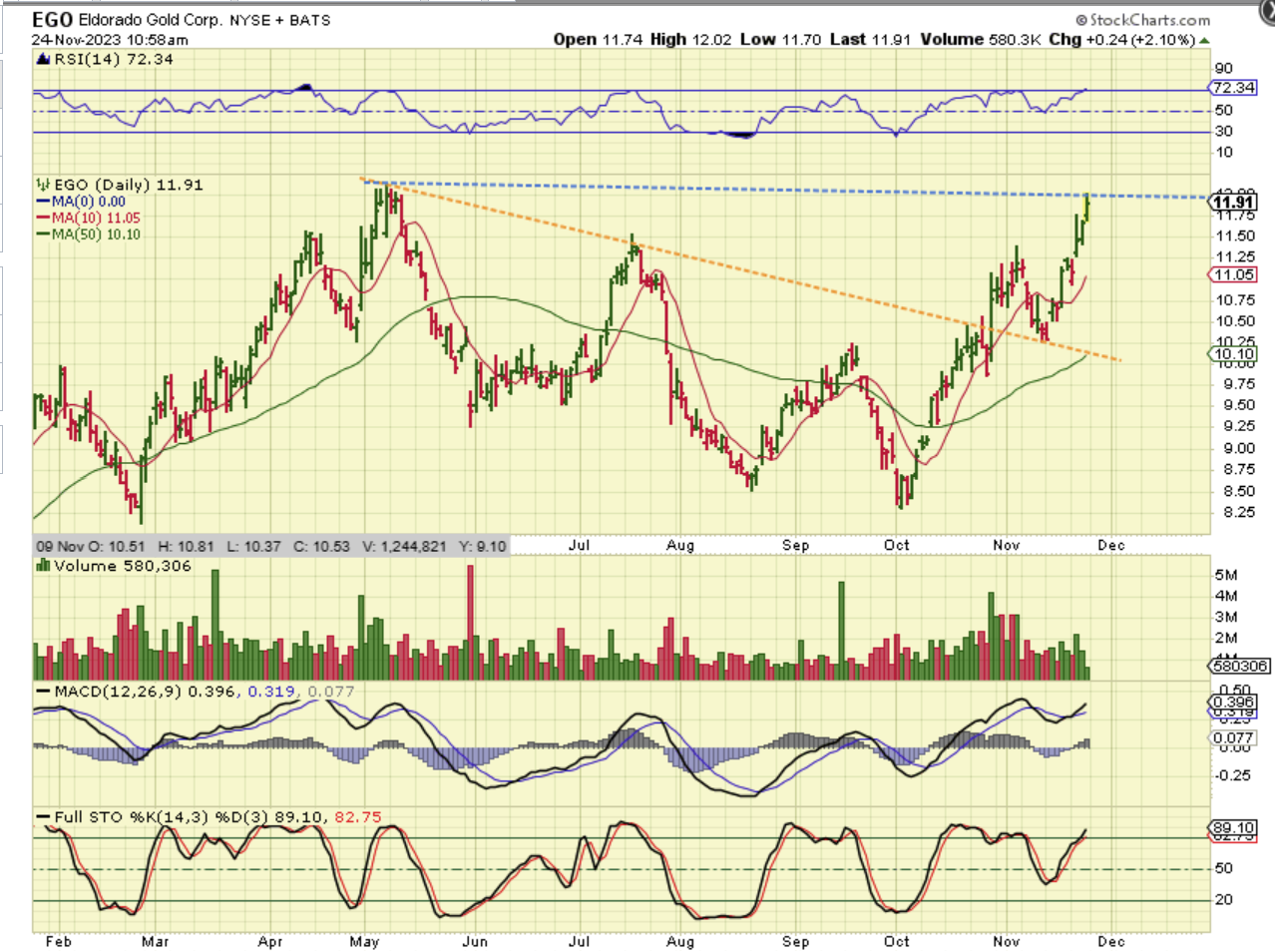
Task: Click the black MACD line legend marker
Action: click(43, 692)
